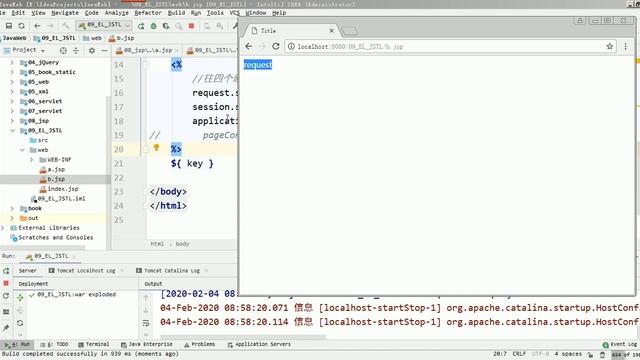The height and width of the screenshot is (360, 640).
Task: Click the CRLF line separator indicator
Action: tap(519, 354)
